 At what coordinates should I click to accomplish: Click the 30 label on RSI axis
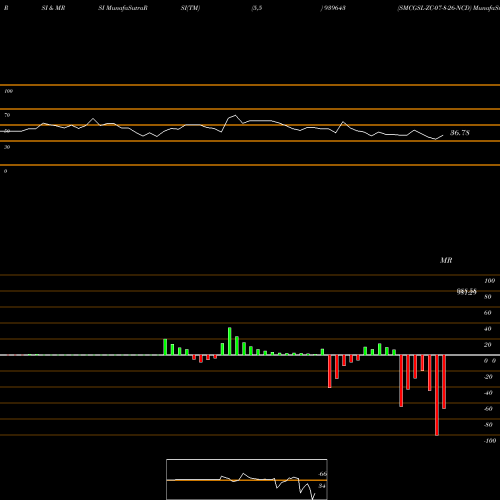coord(7,147)
